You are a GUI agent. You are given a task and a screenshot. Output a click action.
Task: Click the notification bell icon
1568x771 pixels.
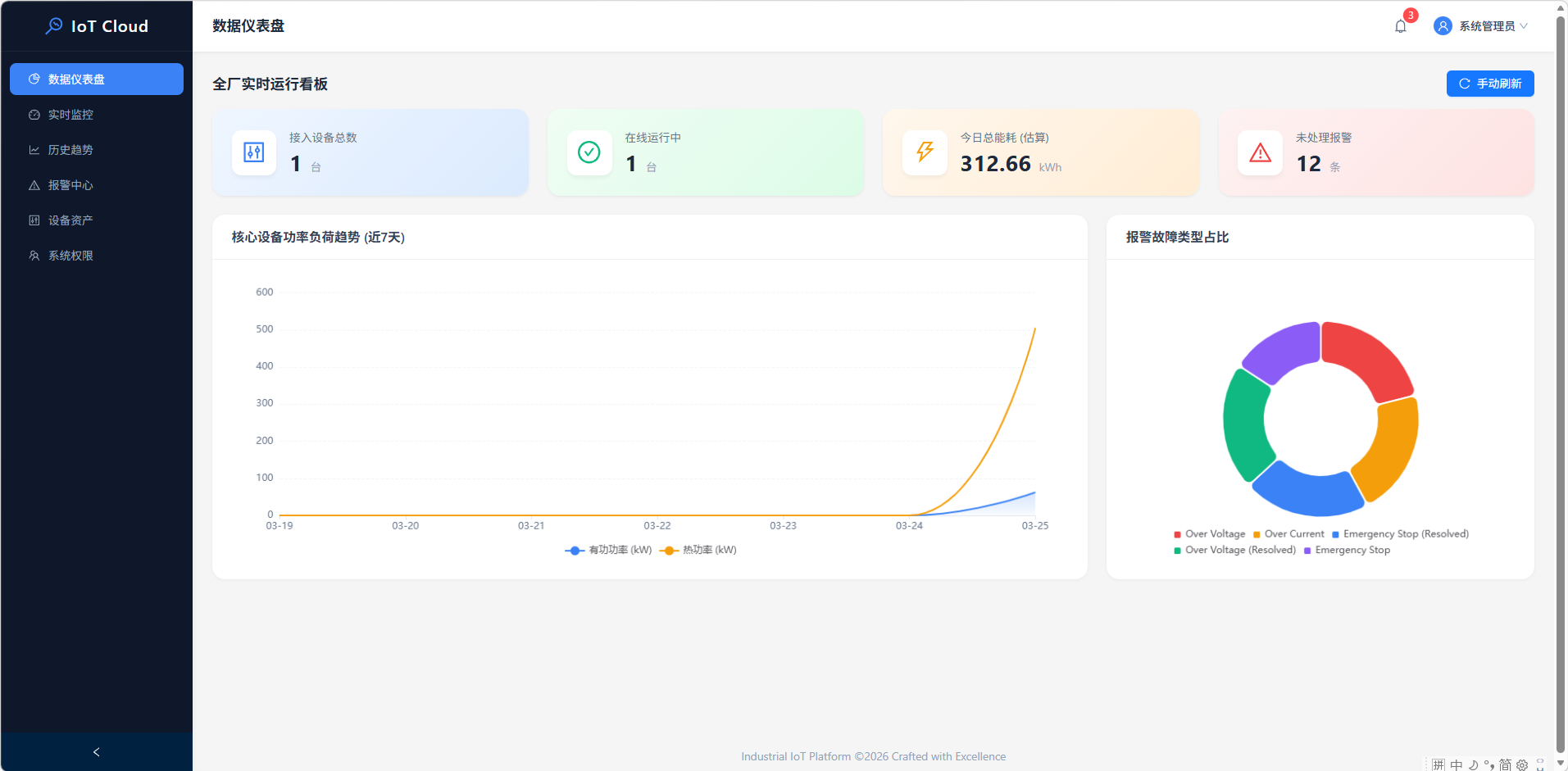coord(1400,26)
